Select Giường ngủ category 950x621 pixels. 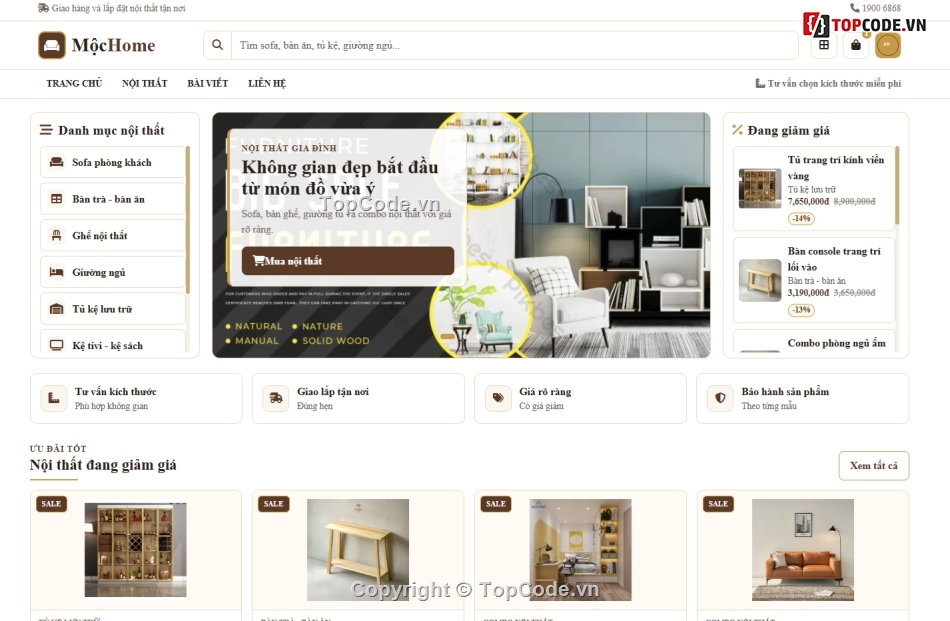click(113, 272)
